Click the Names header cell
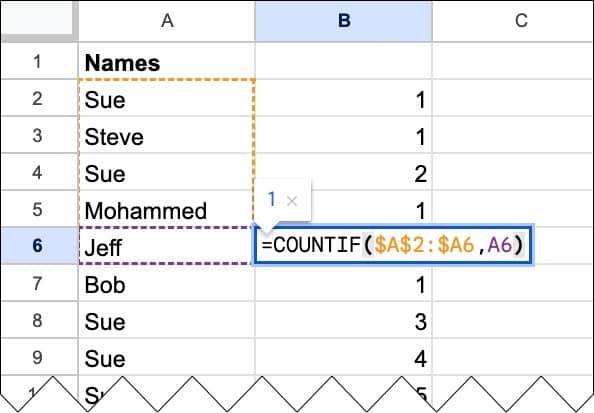This screenshot has width=594, height=413. point(167,61)
